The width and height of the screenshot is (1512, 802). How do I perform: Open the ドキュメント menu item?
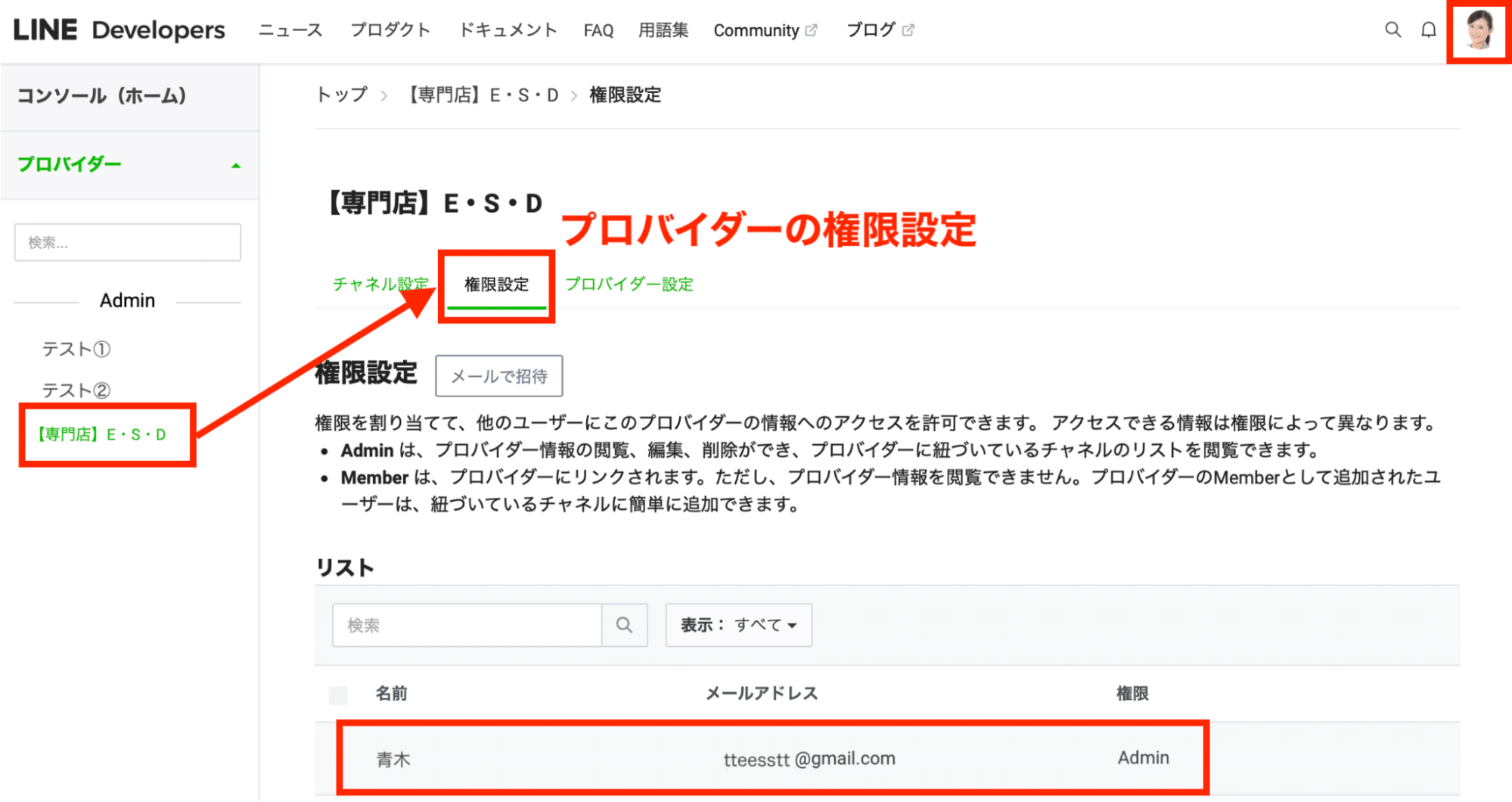click(507, 30)
